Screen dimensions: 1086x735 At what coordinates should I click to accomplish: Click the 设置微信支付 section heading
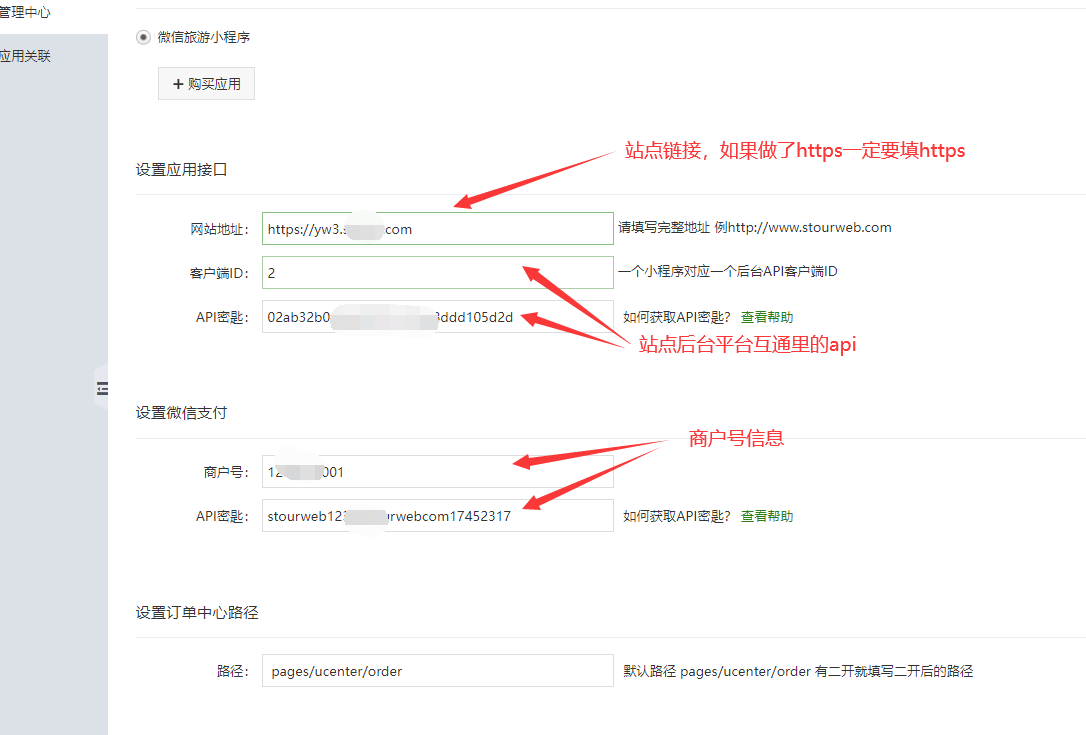pyautogui.click(x=182, y=412)
